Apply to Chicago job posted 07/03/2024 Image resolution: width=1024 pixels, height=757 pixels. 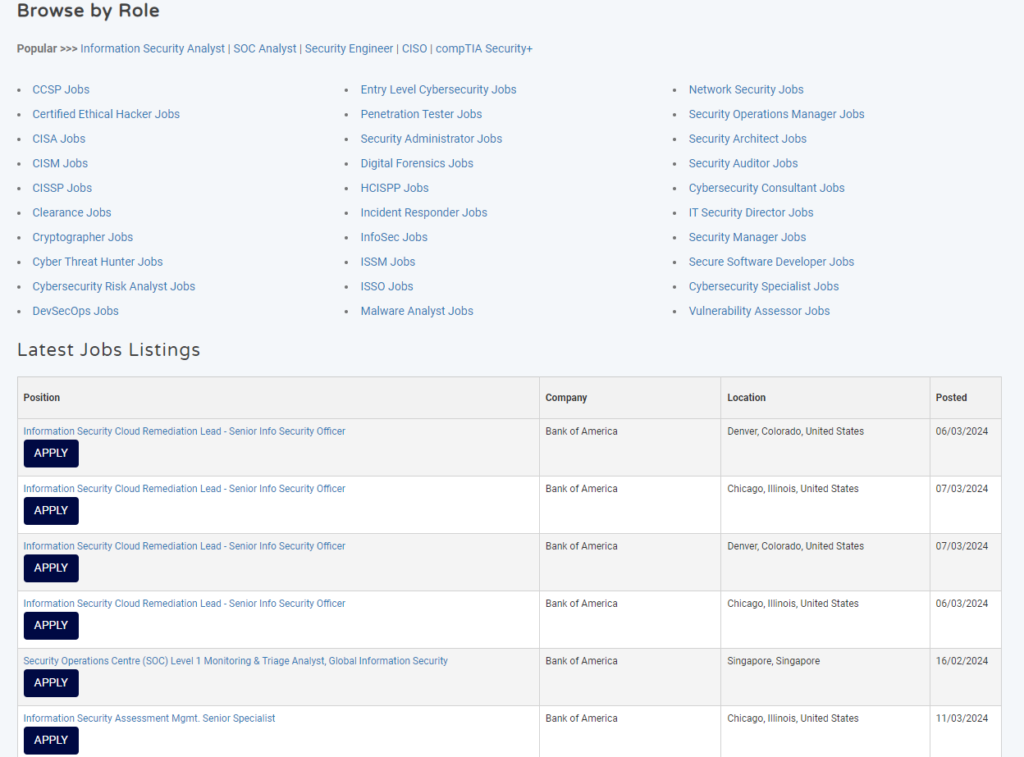pyautogui.click(x=51, y=511)
